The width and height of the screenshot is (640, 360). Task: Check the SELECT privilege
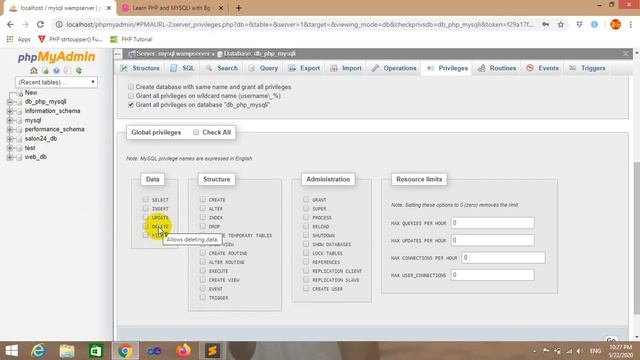[x=146, y=199]
